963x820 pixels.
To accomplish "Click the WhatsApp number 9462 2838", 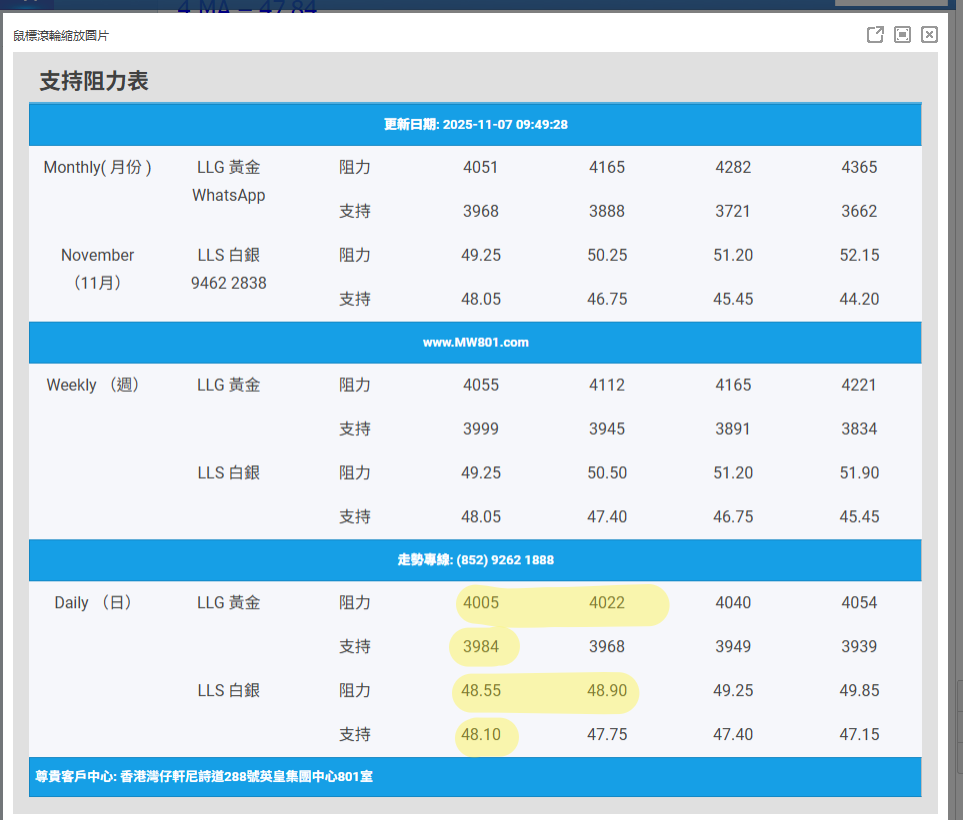I will pos(229,283).
